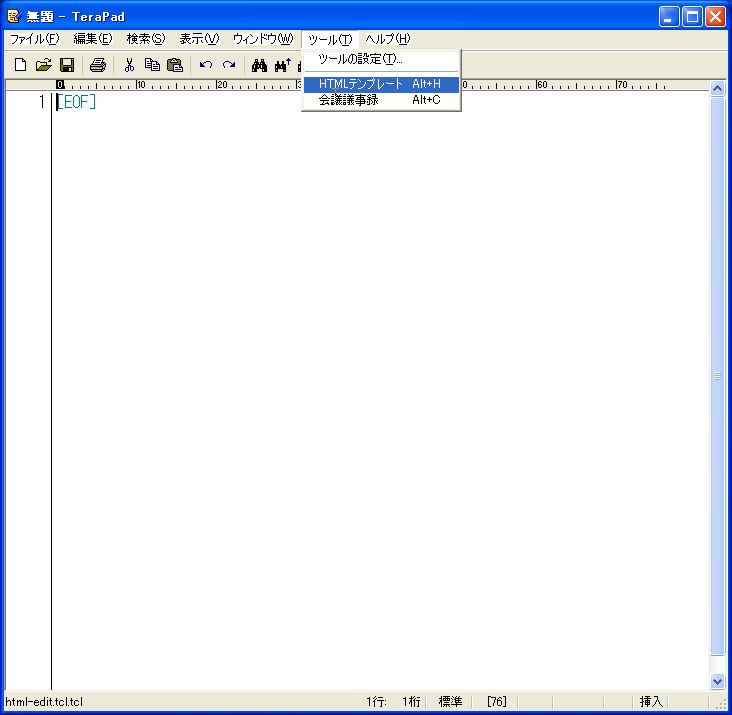Click the Undo arrow icon
Image resolution: width=732 pixels, height=715 pixels.
(205, 64)
